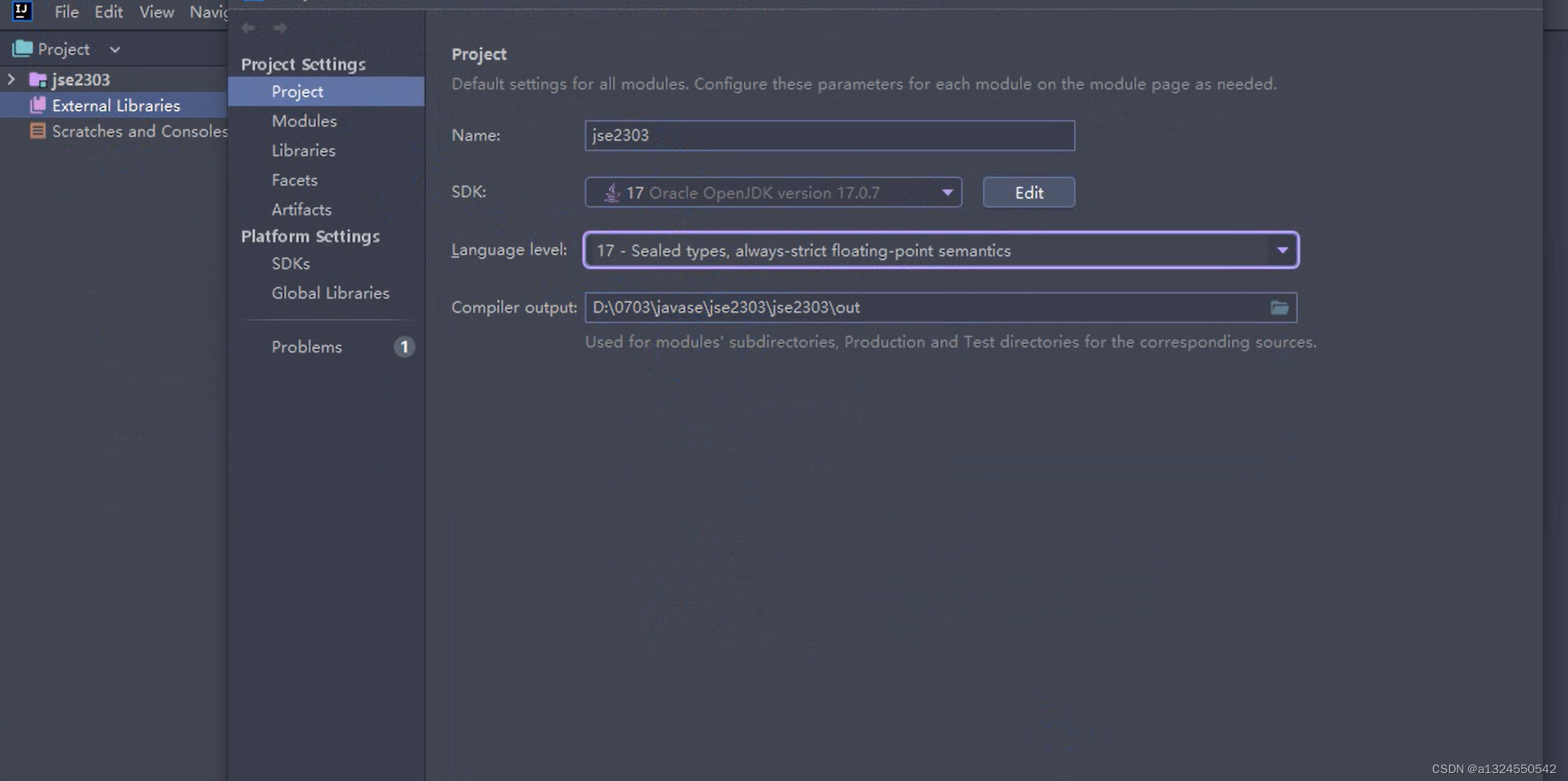The width and height of the screenshot is (1568, 781).
Task: Select Modules in Project Settings
Action: (304, 121)
